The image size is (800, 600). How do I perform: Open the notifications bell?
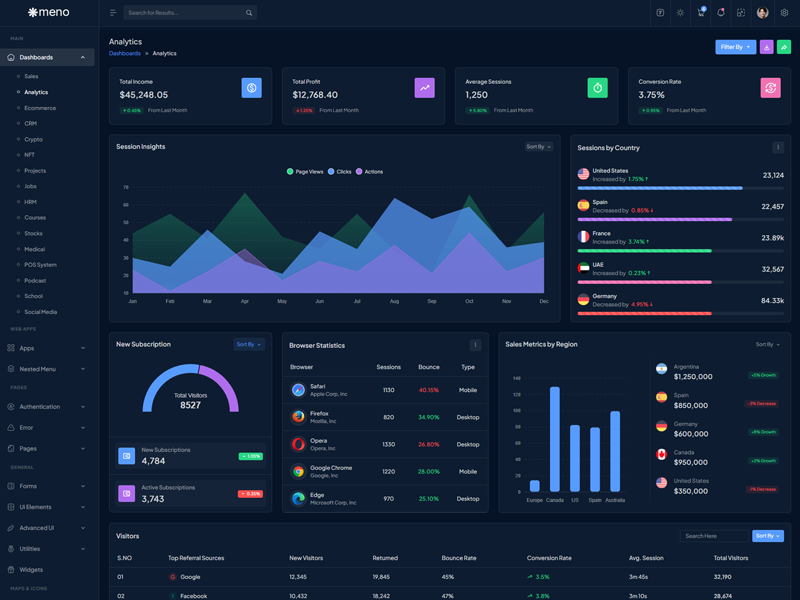[721, 13]
